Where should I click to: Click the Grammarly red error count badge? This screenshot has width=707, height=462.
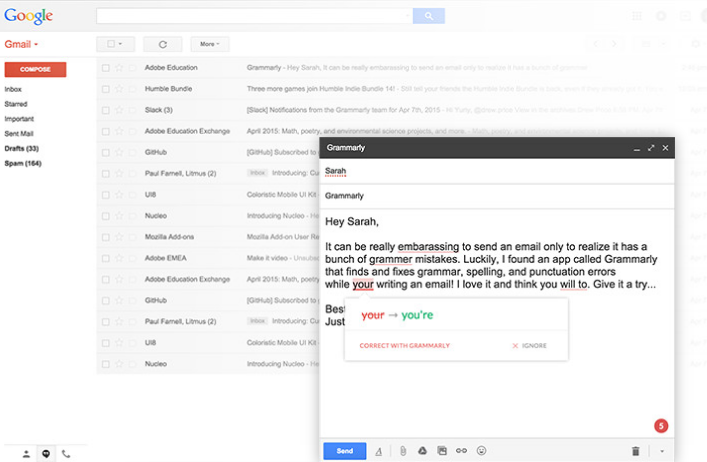661,426
